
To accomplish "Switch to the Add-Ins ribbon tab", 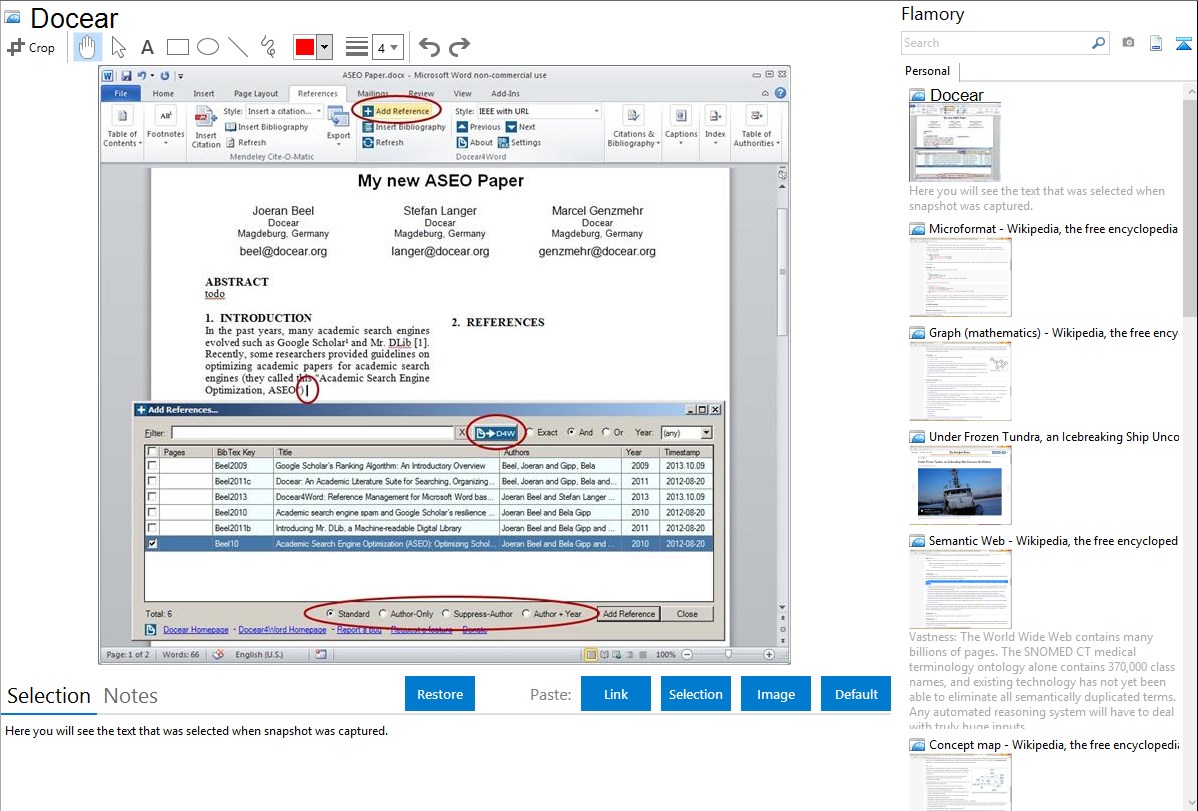I will click(505, 93).
